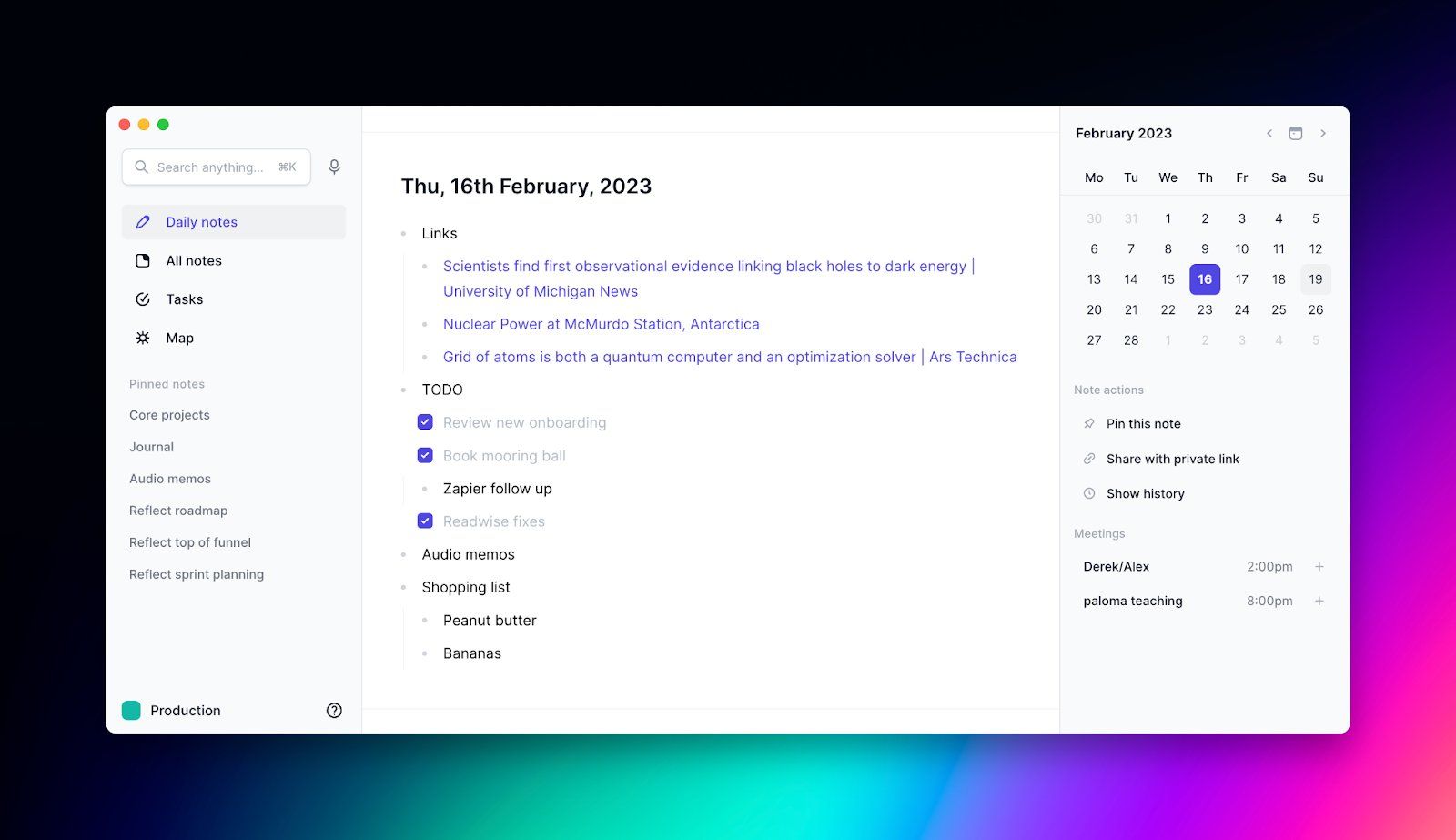Click the microphone voice memo icon
The width and height of the screenshot is (1456, 840).
pos(334,167)
